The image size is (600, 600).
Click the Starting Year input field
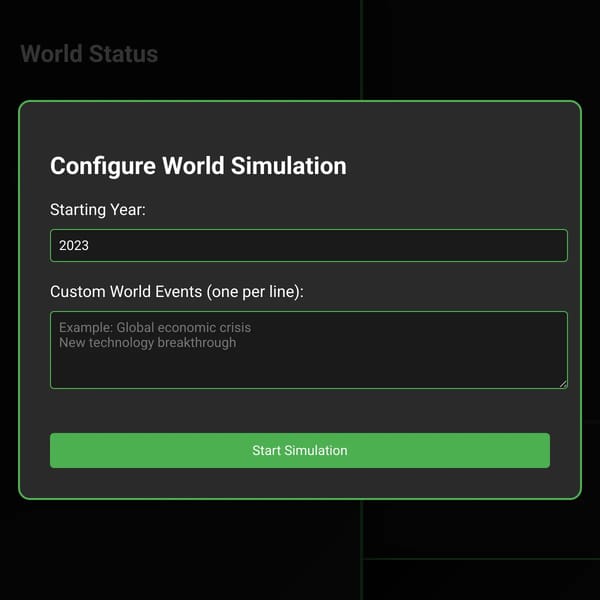click(308, 245)
